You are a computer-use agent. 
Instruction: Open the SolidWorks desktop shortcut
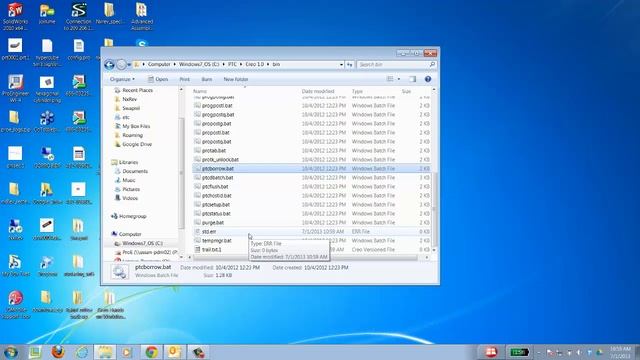pyautogui.click(x=16, y=17)
